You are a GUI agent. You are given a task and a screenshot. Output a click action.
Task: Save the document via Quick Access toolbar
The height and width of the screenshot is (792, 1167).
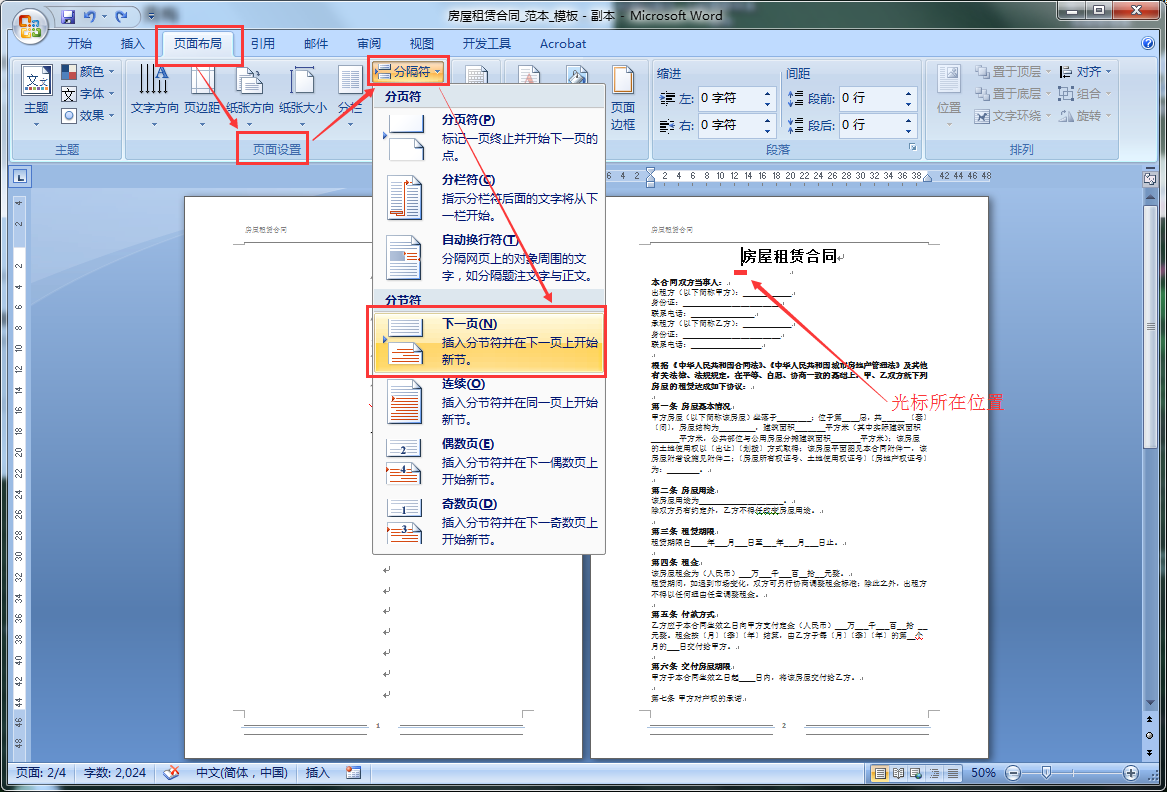68,15
